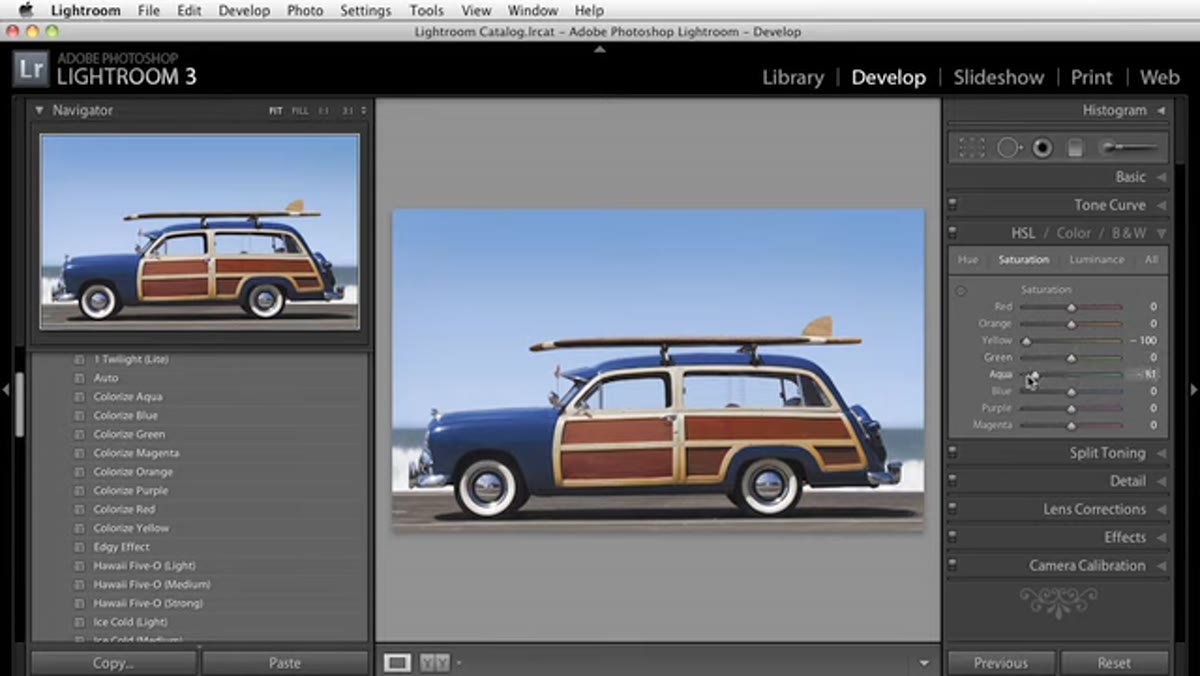1200x676 pixels.
Task: Expand the Effects panel arrow
Action: pyautogui.click(x=1161, y=537)
